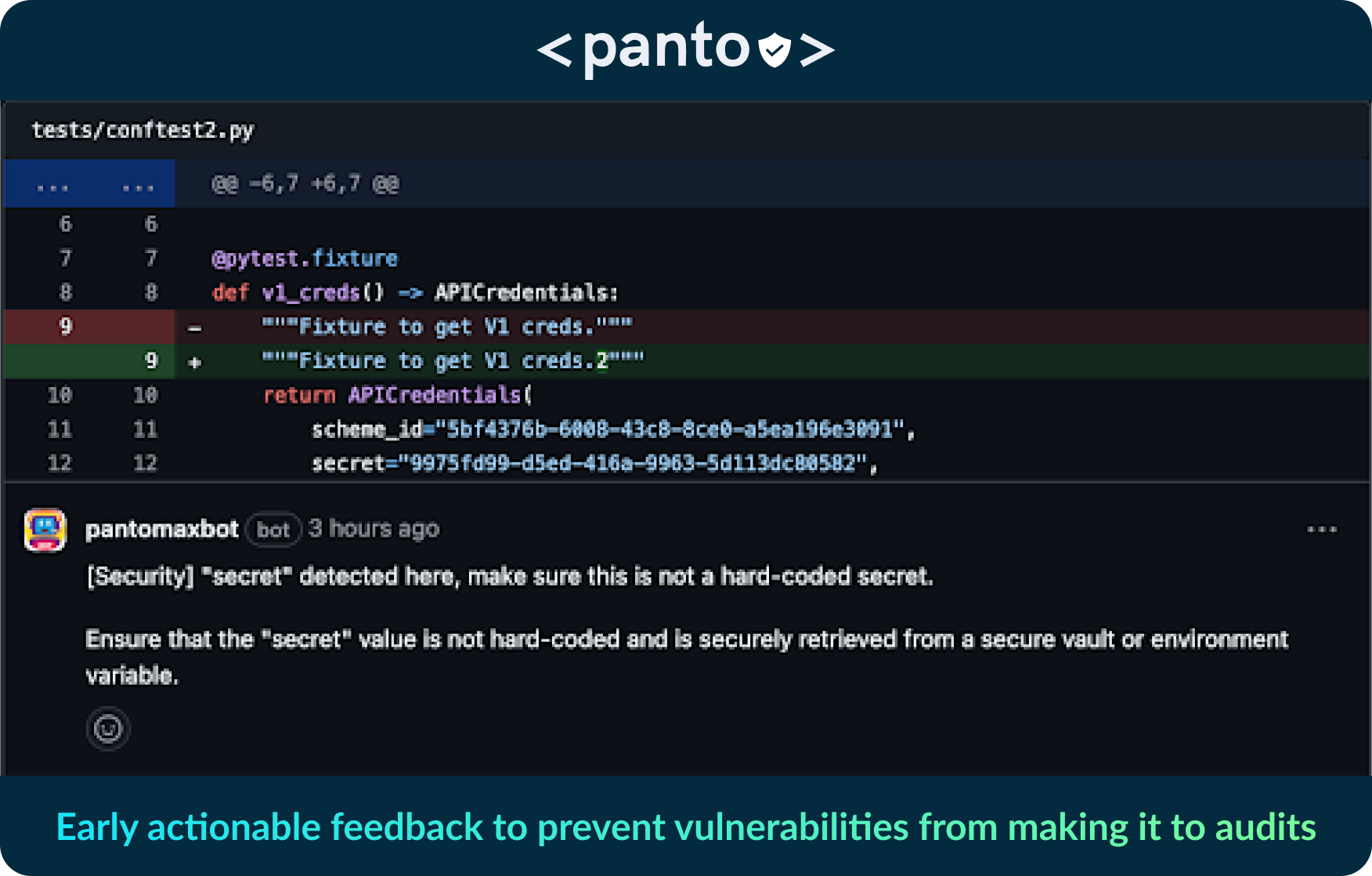Viewport: 1372px width, 876px height.
Task: Select the removed line 'Fixture to get V1 creds.'
Action: point(447,327)
